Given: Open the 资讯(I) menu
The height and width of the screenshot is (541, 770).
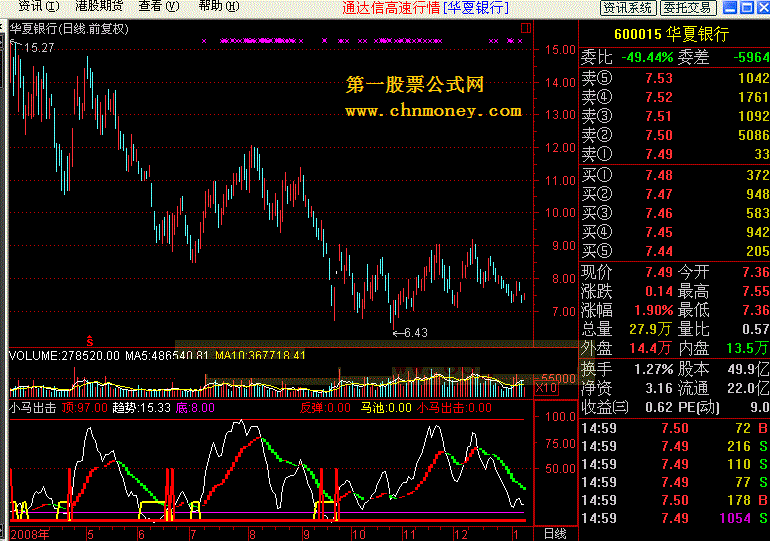Looking at the screenshot, I should point(38,6).
